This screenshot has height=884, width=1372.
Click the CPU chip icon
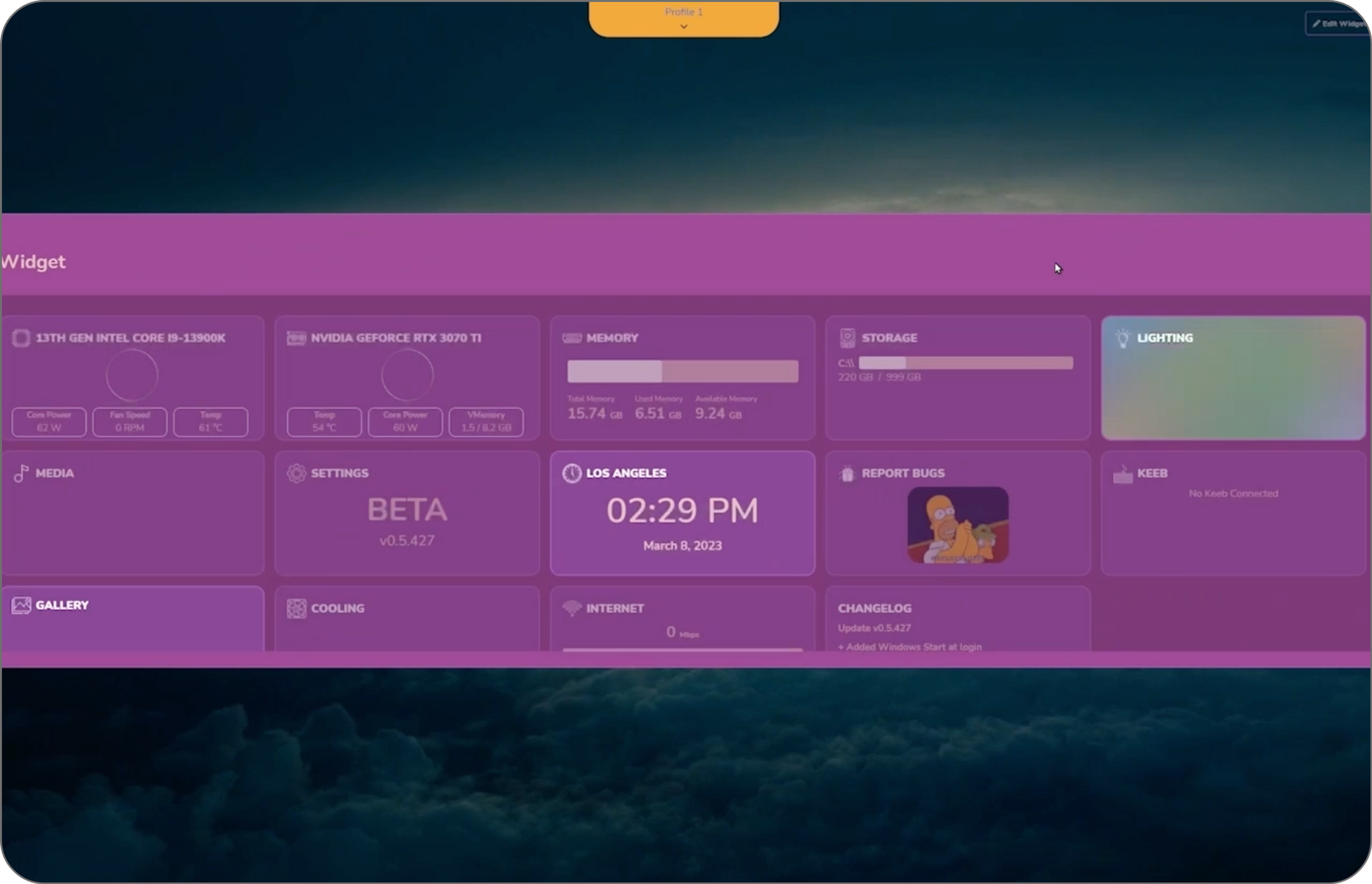coord(21,338)
